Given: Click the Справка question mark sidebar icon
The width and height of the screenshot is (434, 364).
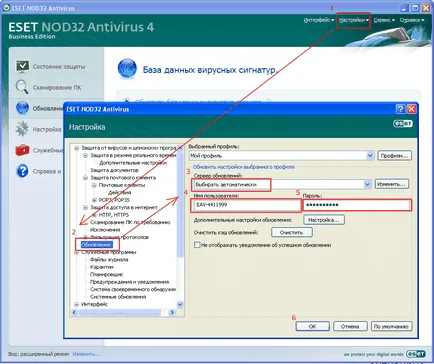Looking at the screenshot, I should coord(22,171).
